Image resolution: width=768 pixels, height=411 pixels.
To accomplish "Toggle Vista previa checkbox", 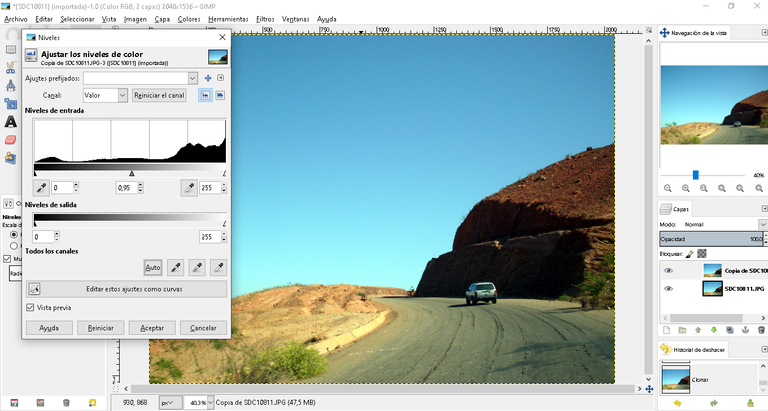I will (x=30, y=308).
